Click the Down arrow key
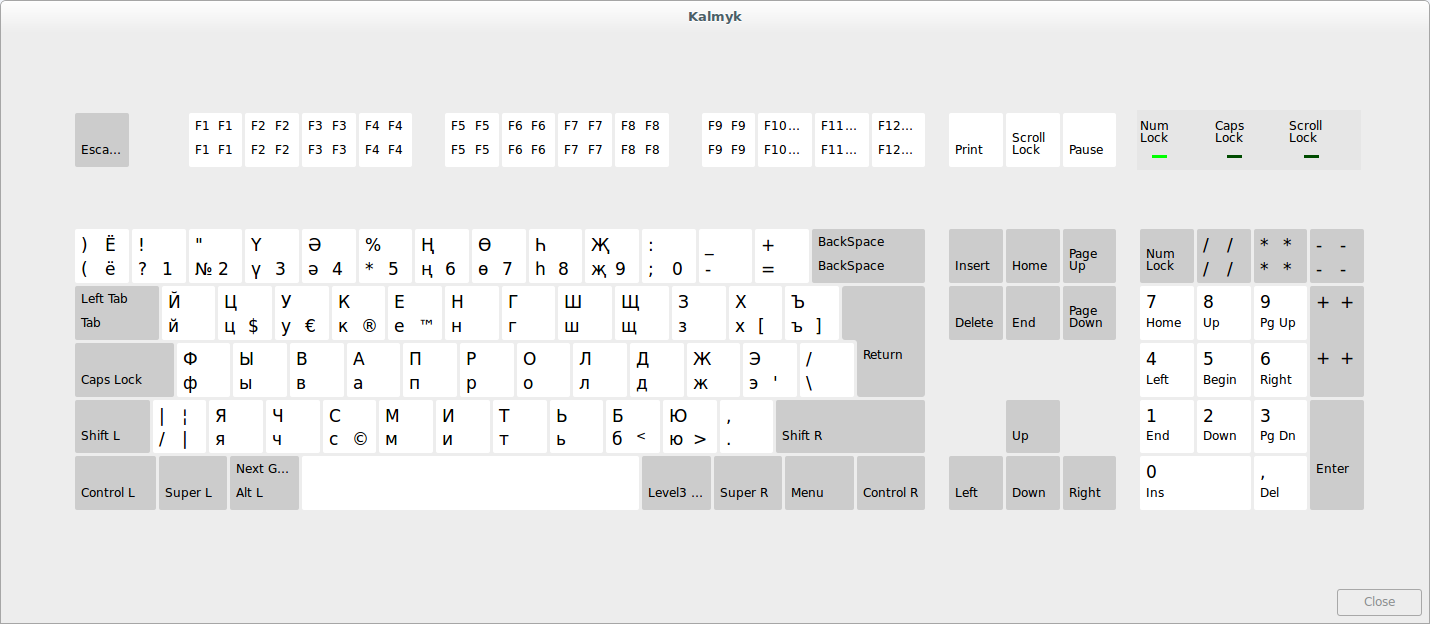 pos(1032,483)
